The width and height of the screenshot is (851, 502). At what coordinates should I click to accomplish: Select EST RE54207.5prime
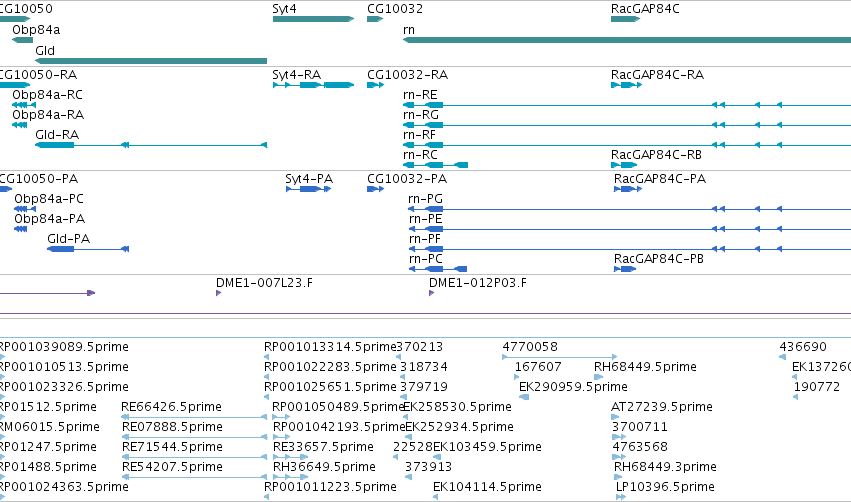click(172, 467)
